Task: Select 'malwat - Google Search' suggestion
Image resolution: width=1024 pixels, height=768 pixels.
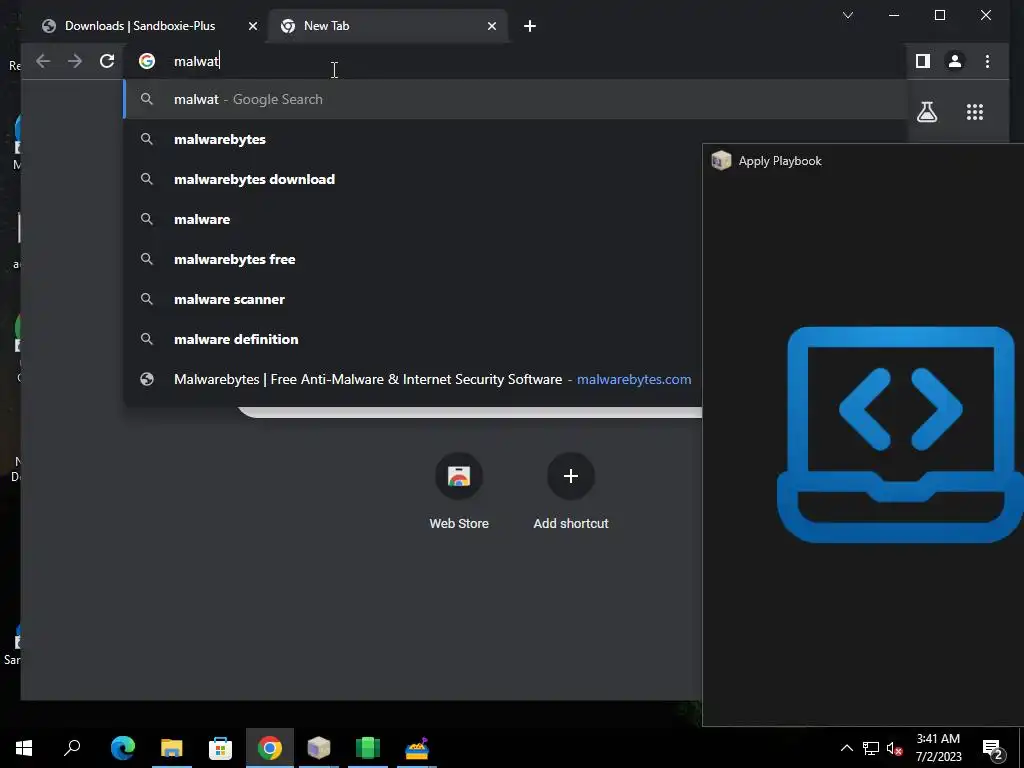Action: click(x=516, y=99)
